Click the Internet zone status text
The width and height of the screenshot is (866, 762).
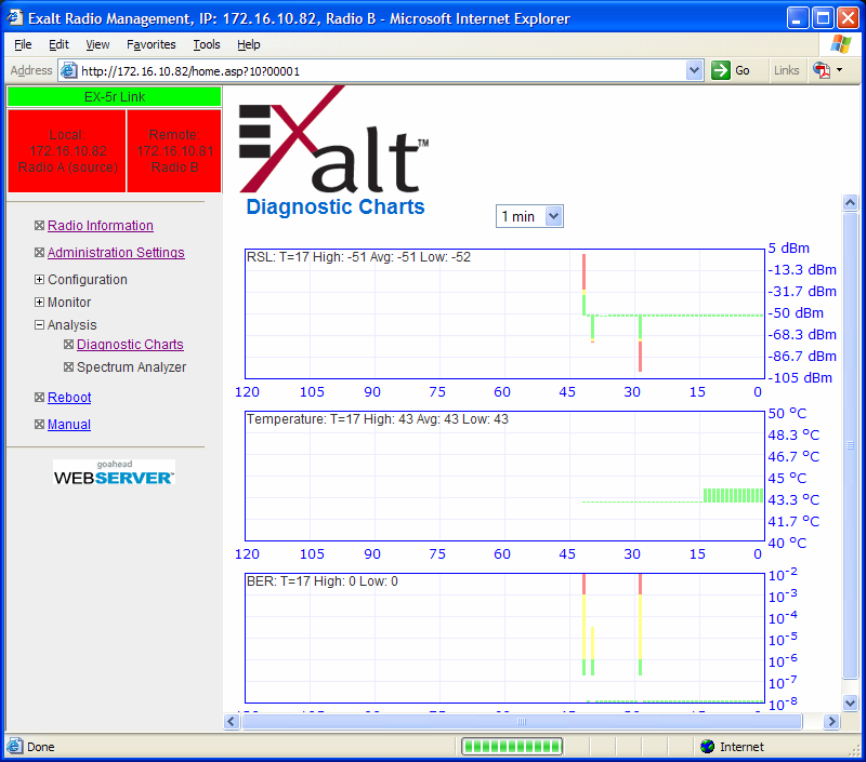(x=742, y=747)
